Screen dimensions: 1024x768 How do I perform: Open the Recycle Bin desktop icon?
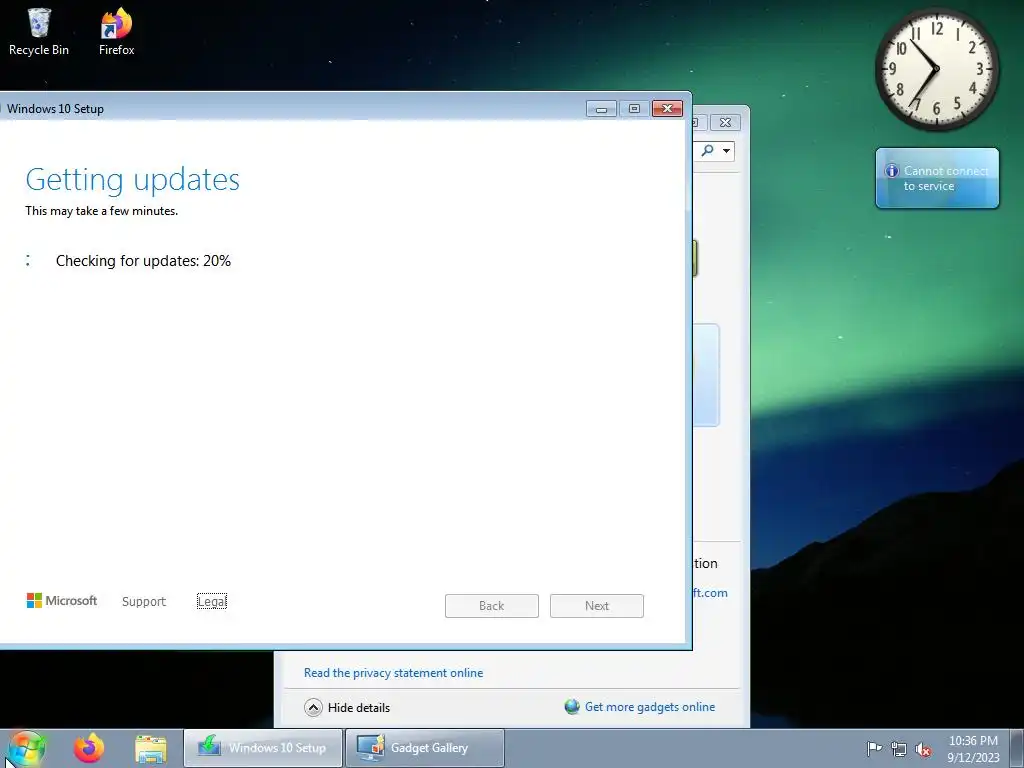tap(39, 32)
